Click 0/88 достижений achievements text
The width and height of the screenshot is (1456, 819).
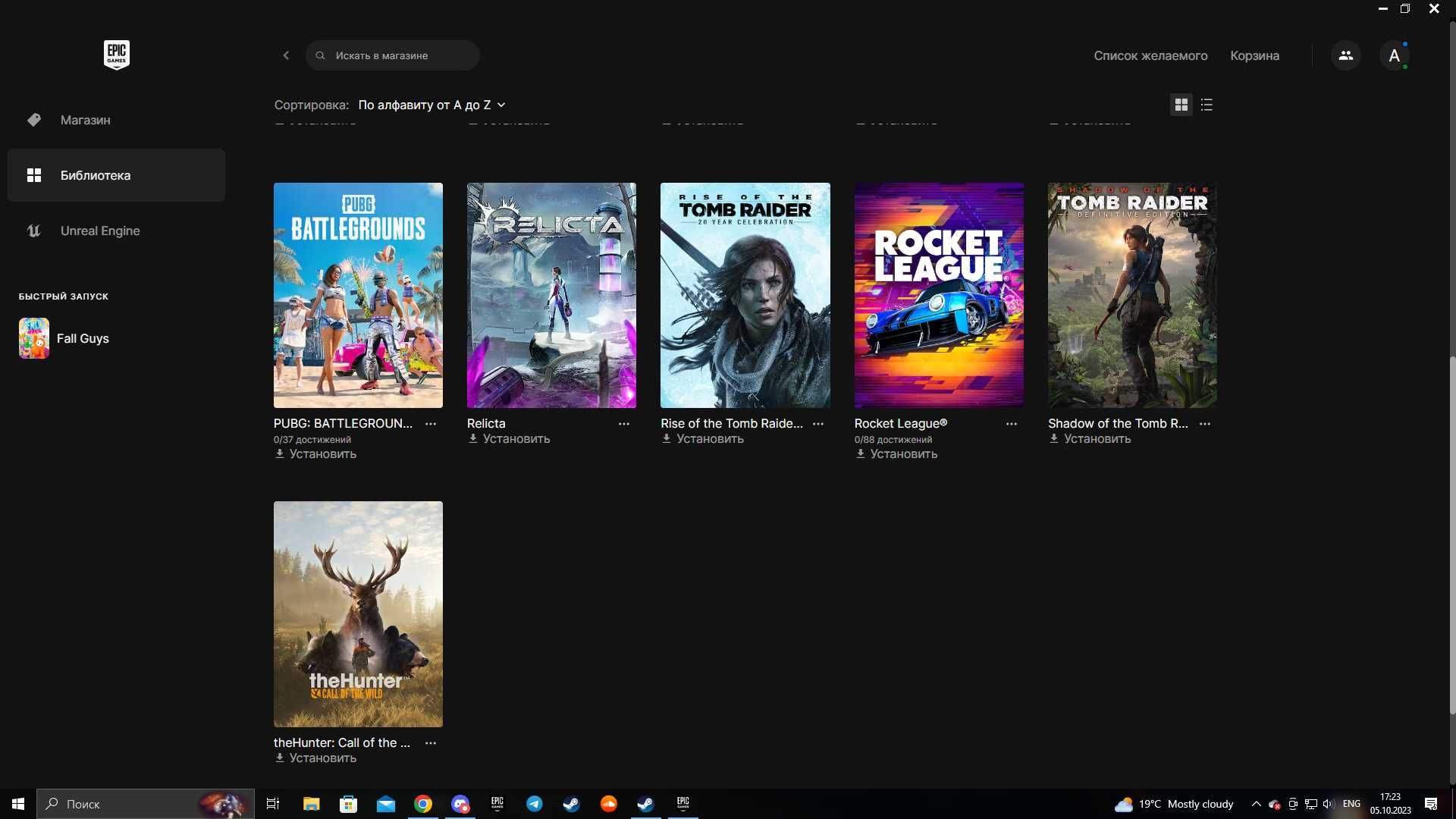click(x=893, y=440)
